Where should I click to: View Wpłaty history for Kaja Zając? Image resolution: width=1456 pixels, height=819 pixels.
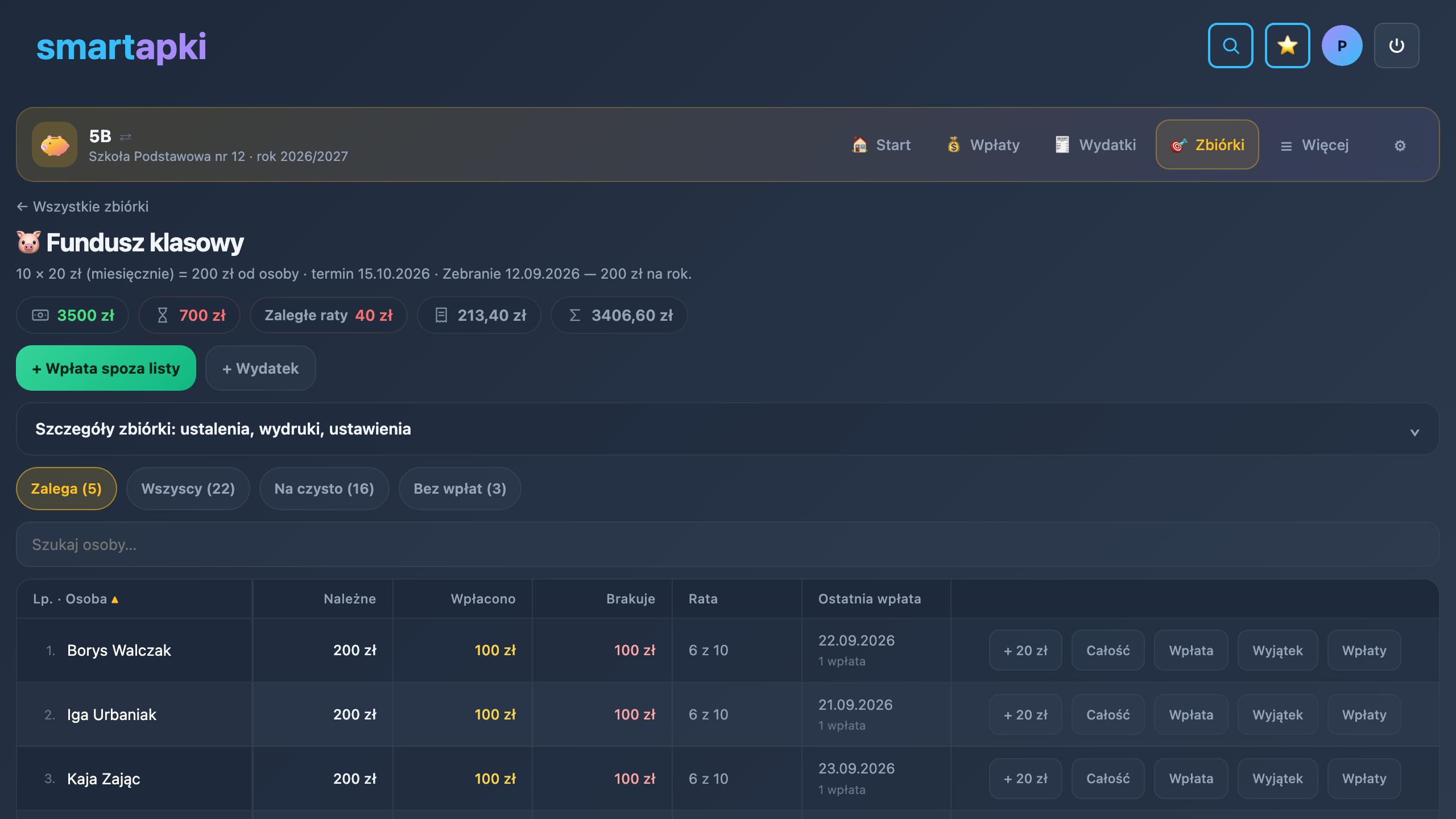1364,779
